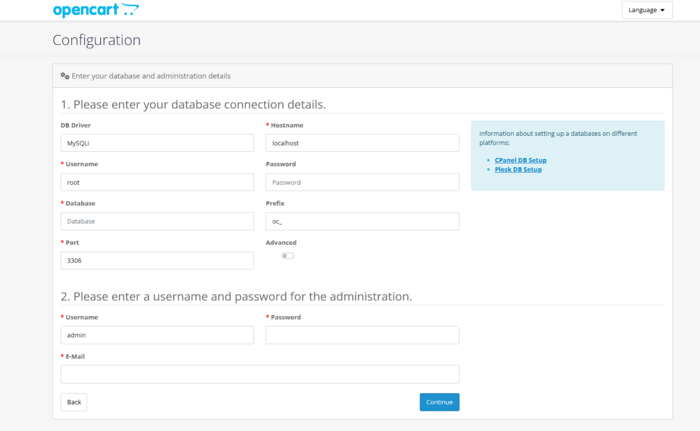Click the Continue button
Image resolution: width=700 pixels, height=431 pixels.
(x=439, y=402)
